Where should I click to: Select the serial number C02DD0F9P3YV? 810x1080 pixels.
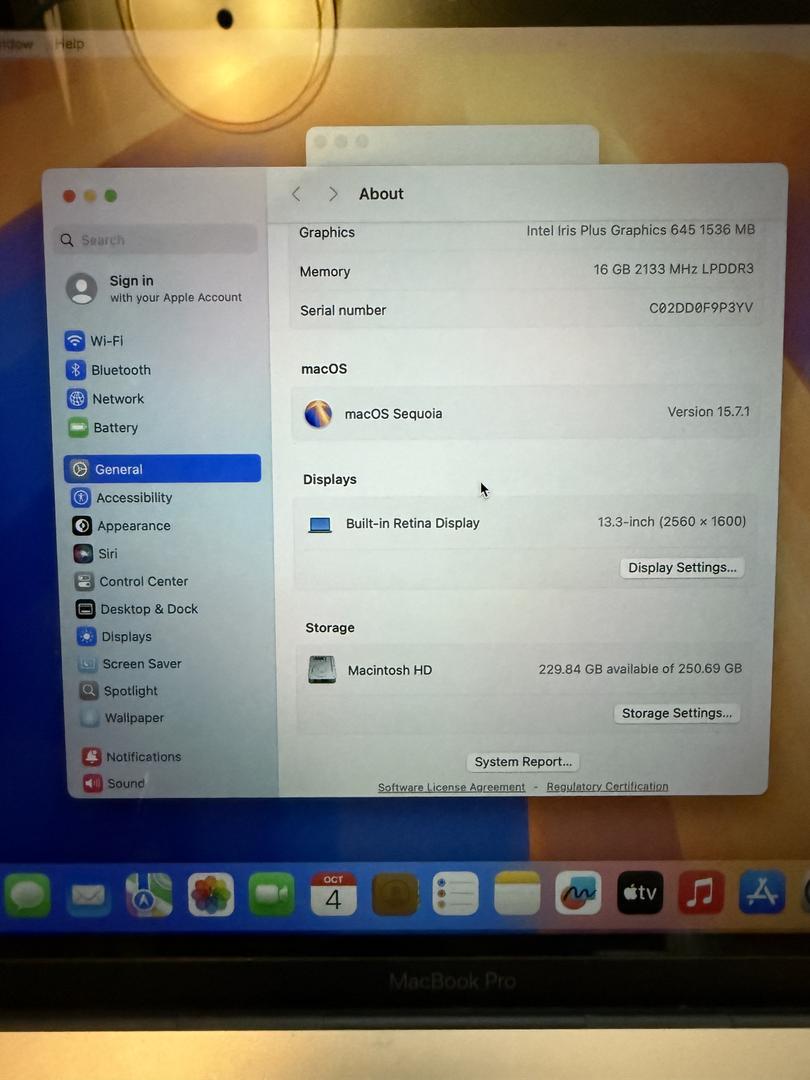(701, 308)
